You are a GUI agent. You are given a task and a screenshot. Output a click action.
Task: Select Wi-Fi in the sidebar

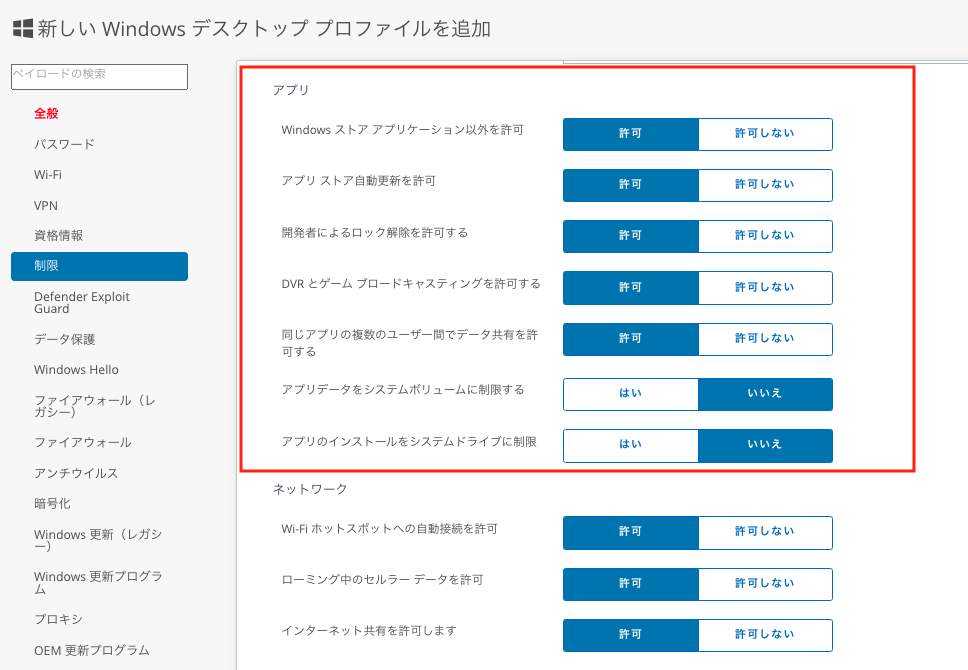pyautogui.click(x=48, y=175)
